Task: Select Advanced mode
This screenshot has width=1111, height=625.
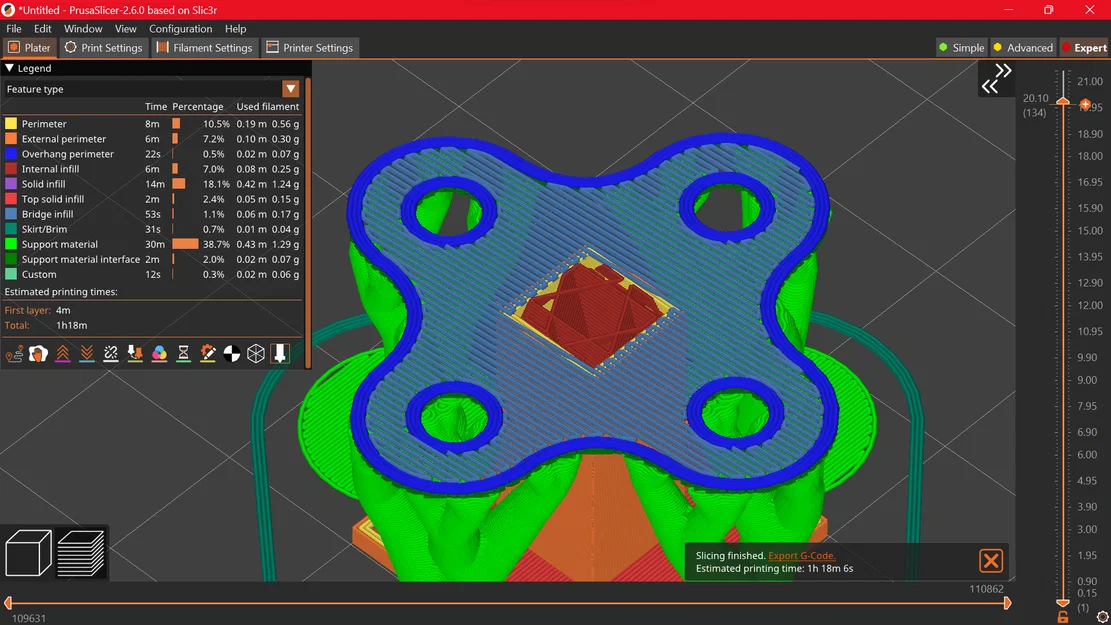Action: click(1023, 47)
